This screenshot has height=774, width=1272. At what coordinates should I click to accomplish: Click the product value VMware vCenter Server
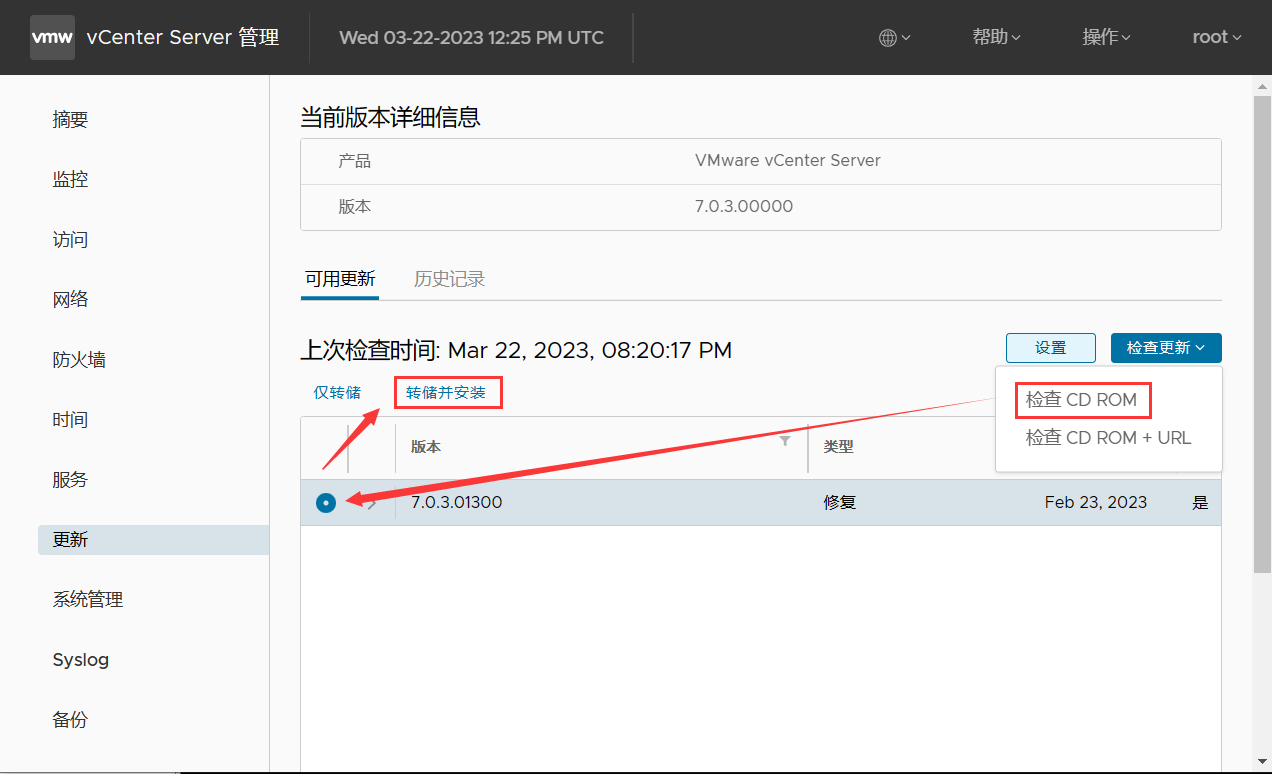pos(788,160)
